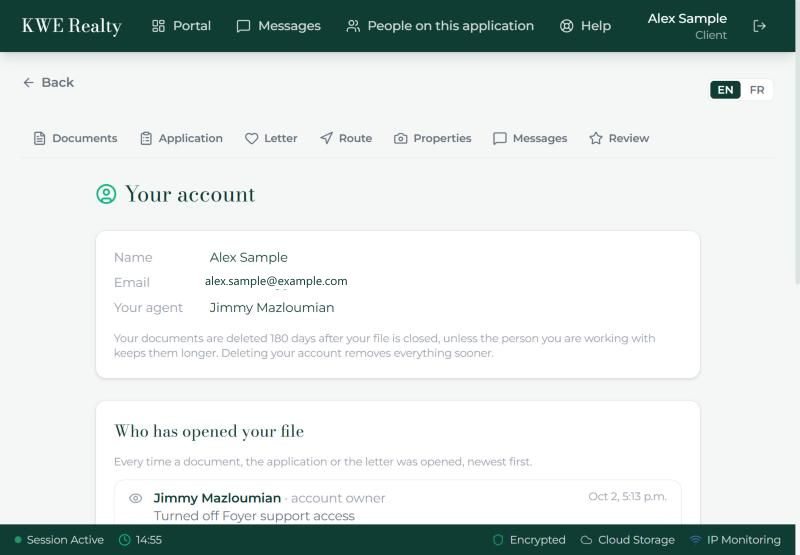Click the IP Monitoring wifi icon
Image resolution: width=800 pixels, height=555 pixels.
695,540
